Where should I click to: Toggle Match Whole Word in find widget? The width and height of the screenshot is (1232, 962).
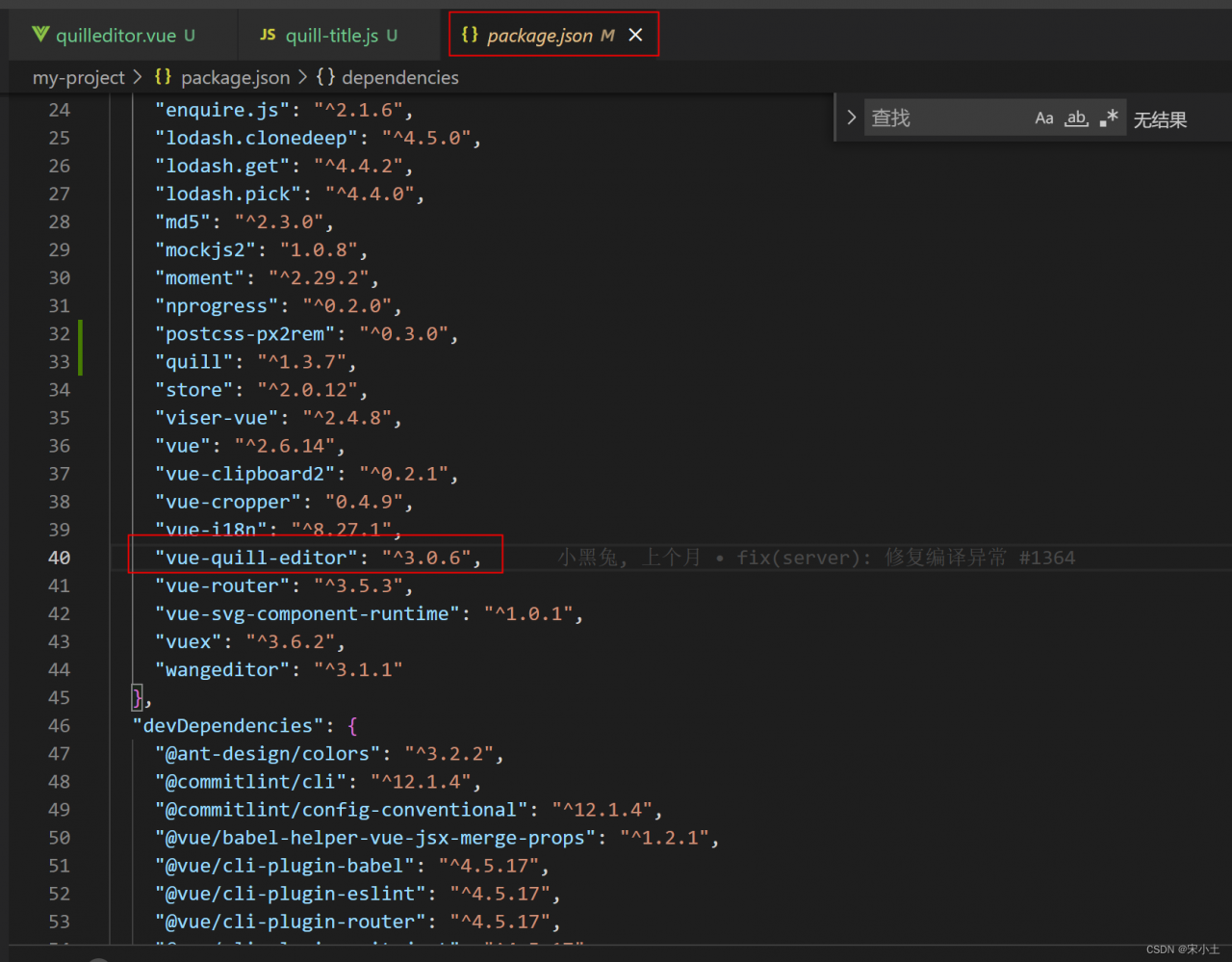coord(1076,118)
